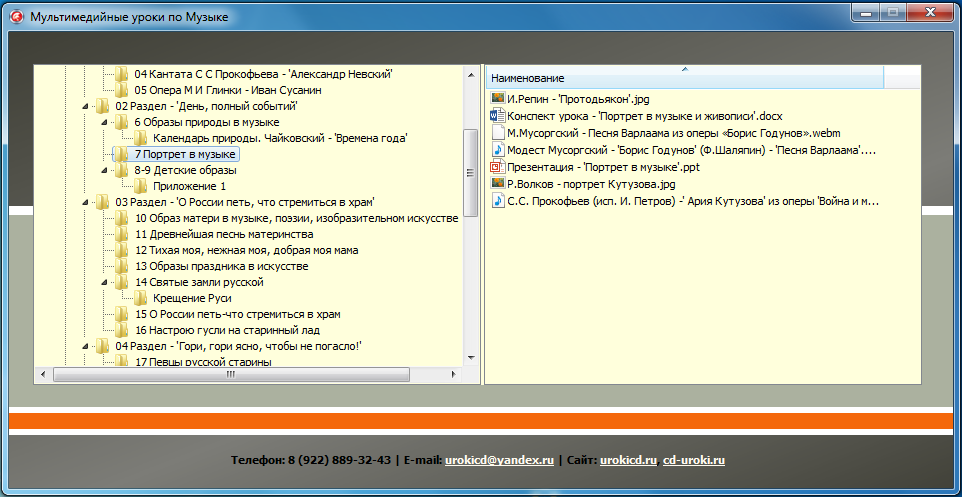
Task: Click folder icon of 'Крещение Руси'
Action: [x=140, y=298]
